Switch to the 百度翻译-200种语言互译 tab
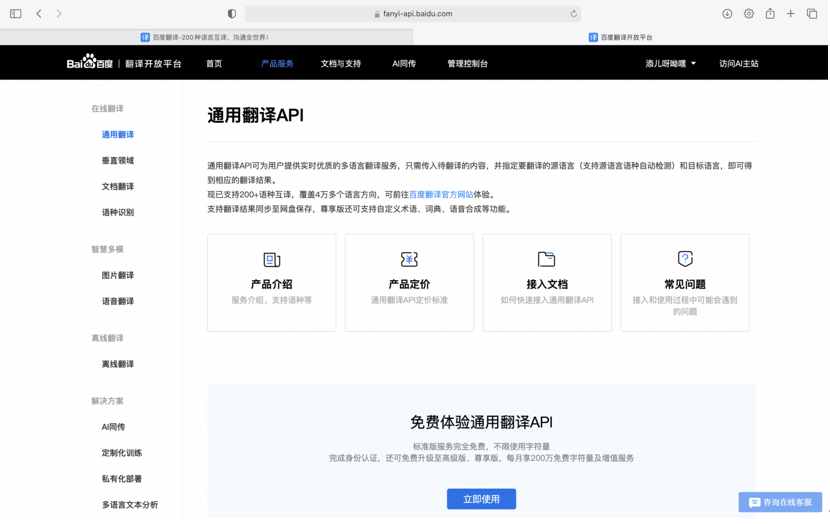Screen dimensions: 830x524 pyautogui.click(x=206, y=37)
